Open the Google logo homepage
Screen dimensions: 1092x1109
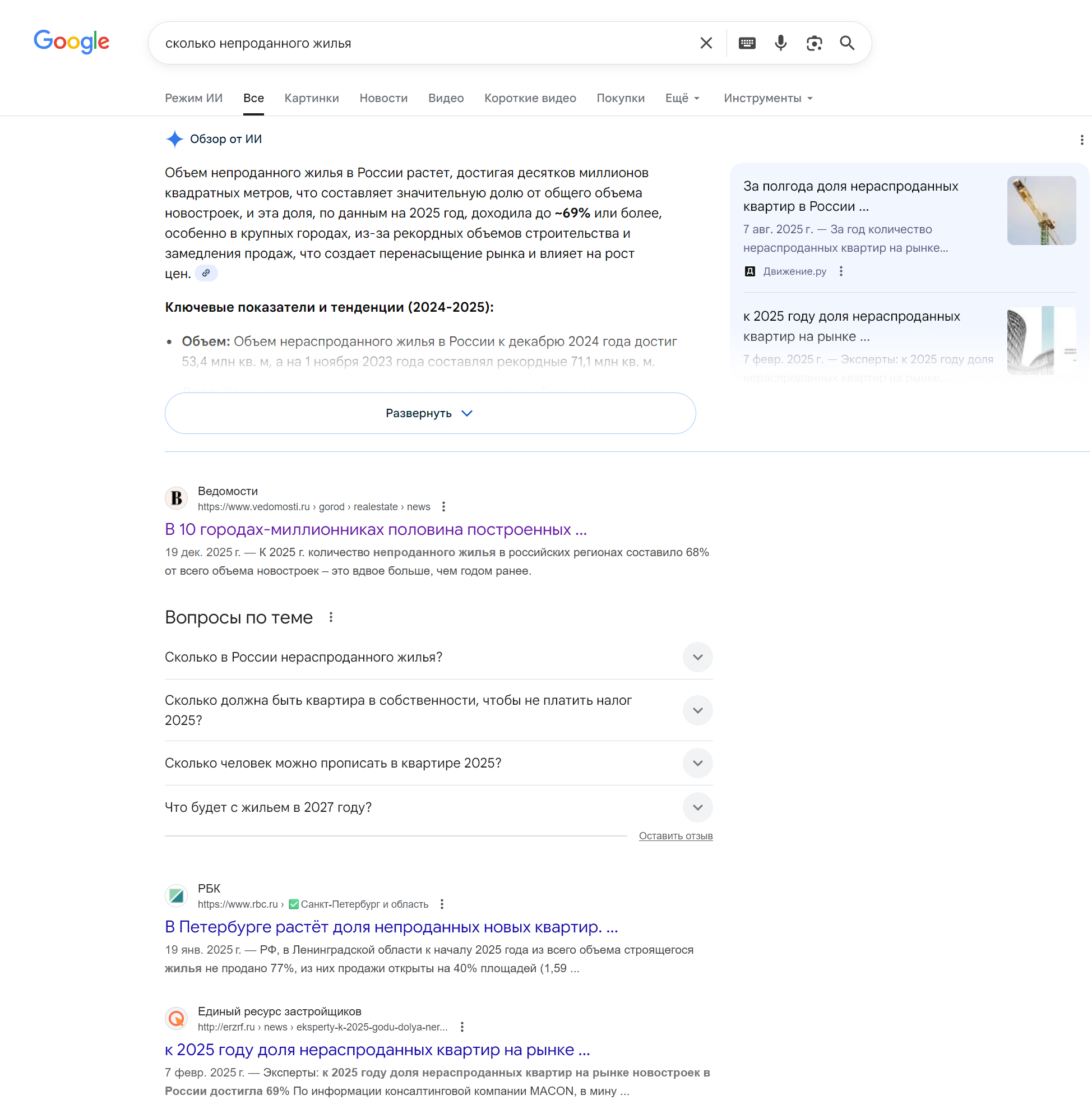[x=72, y=42]
